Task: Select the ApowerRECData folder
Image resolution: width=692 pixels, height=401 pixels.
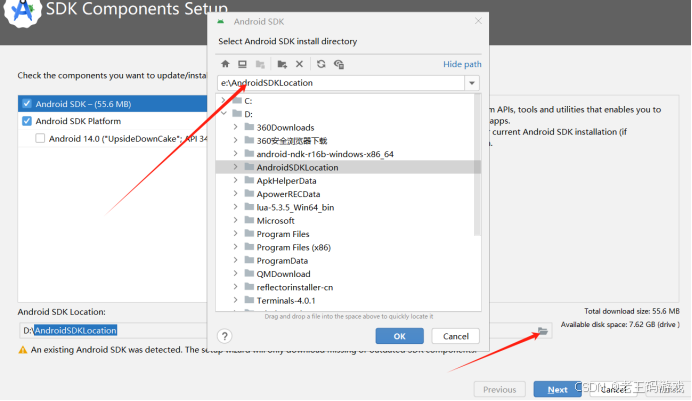Action: pos(288,194)
